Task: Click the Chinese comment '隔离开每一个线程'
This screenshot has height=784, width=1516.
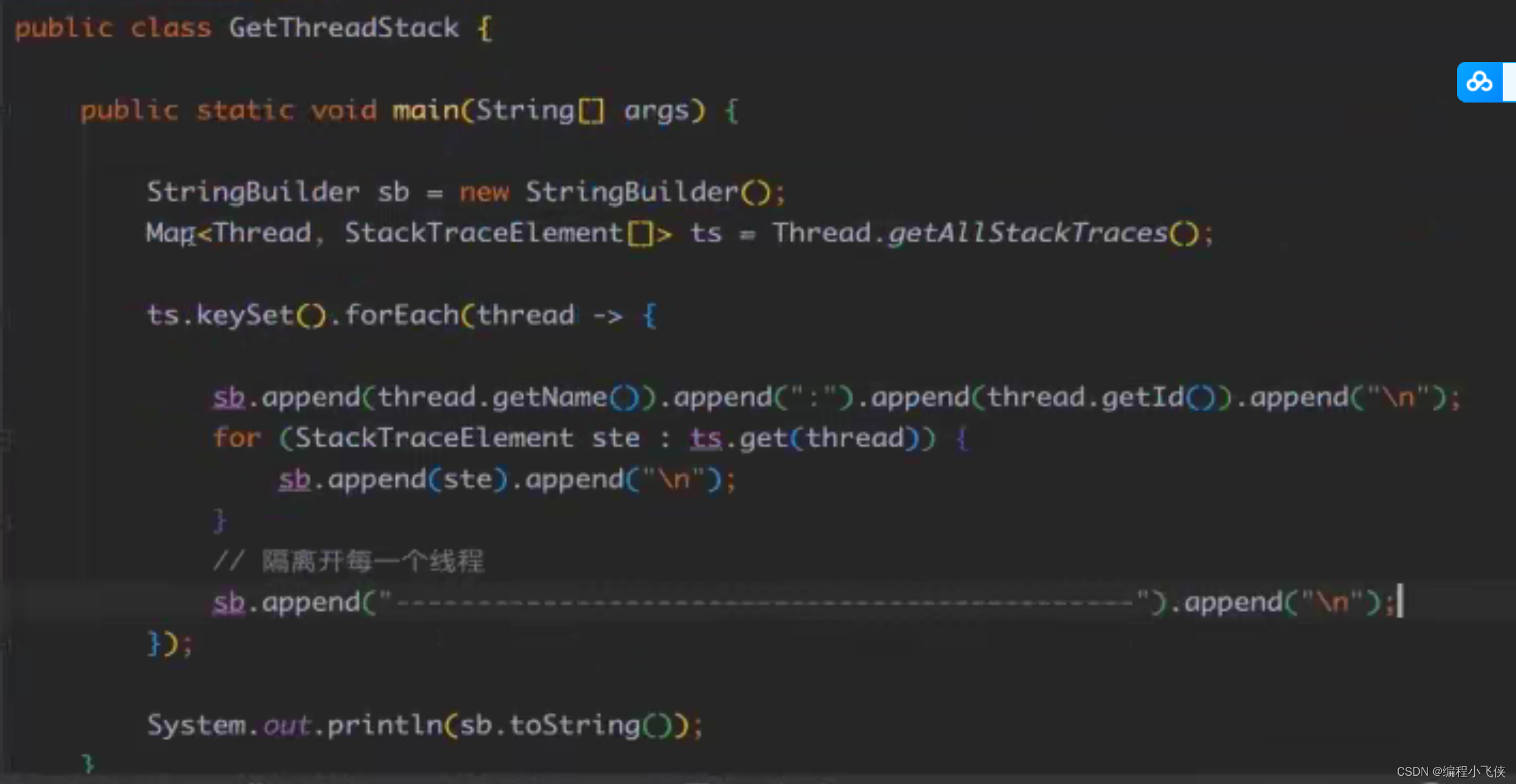Action: (373, 561)
